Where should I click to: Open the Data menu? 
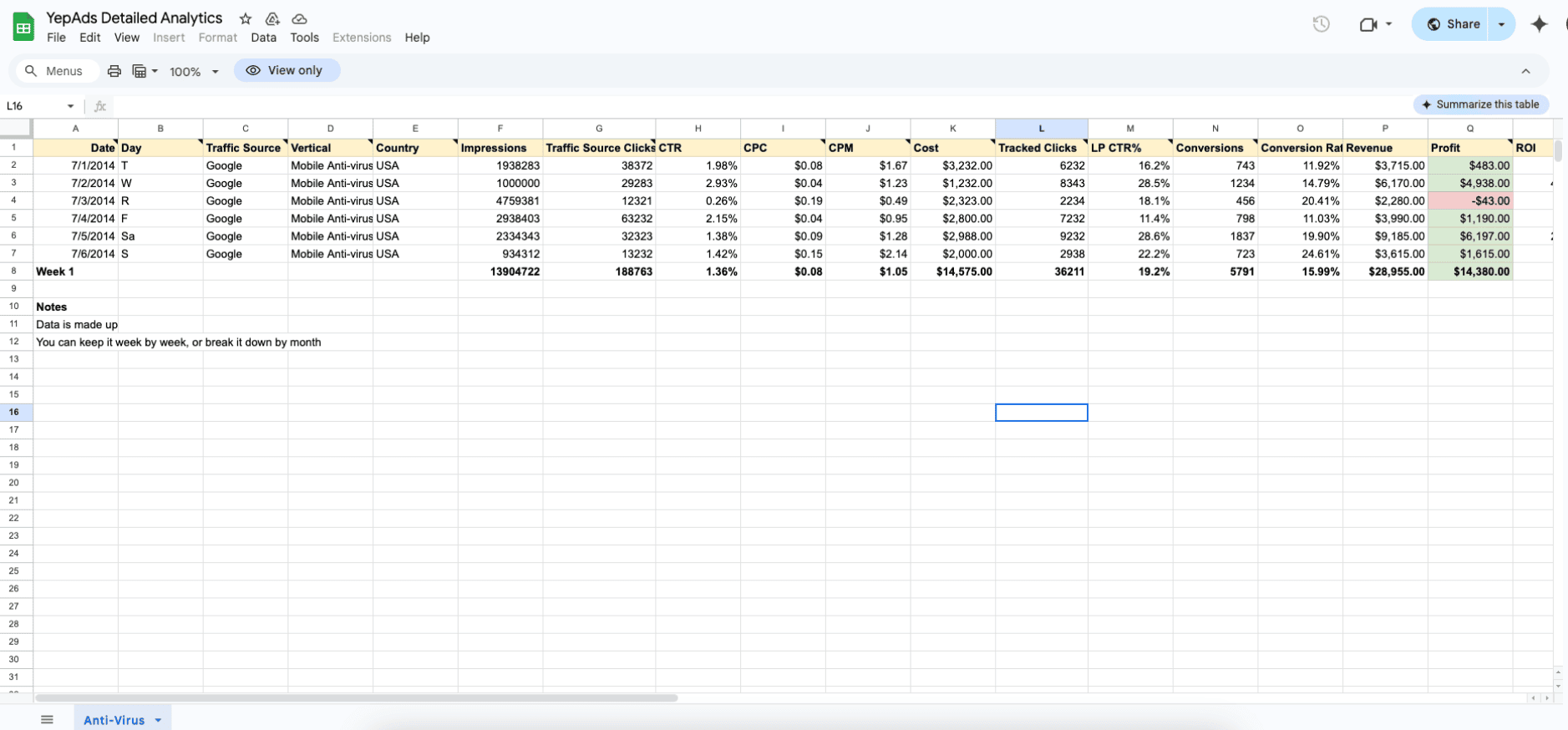[x=263, y=38]
